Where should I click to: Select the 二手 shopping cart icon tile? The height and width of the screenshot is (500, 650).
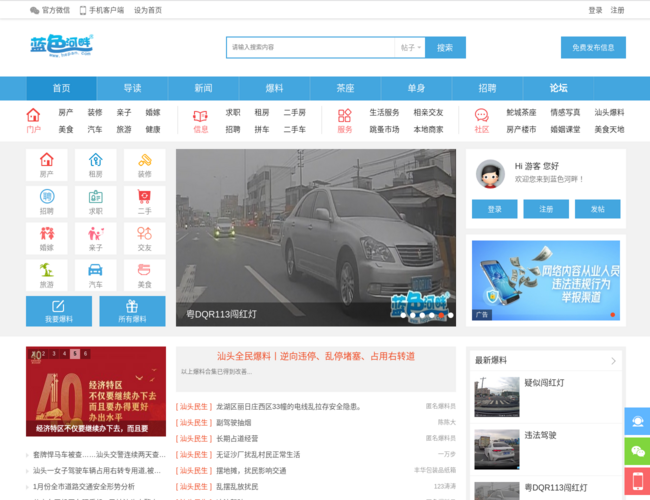pos(145,202)
